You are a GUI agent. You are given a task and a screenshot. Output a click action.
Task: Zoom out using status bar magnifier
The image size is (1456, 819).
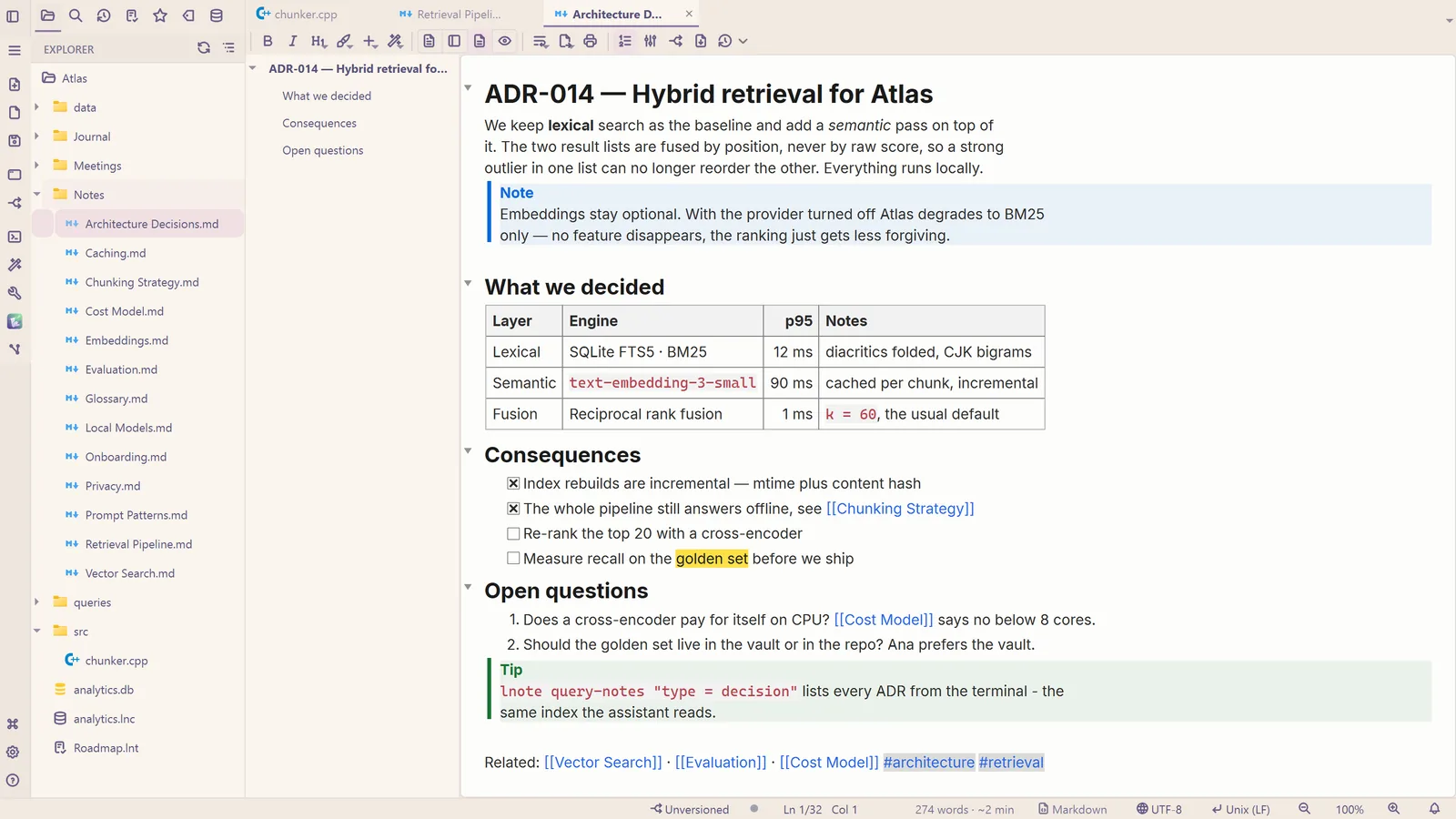coord(1304,809)
